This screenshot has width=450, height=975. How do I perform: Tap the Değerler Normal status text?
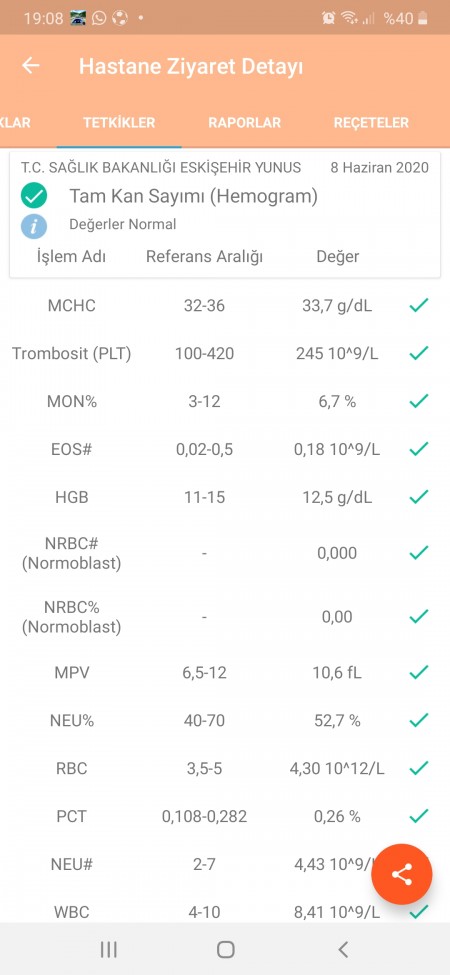point(122,224)
